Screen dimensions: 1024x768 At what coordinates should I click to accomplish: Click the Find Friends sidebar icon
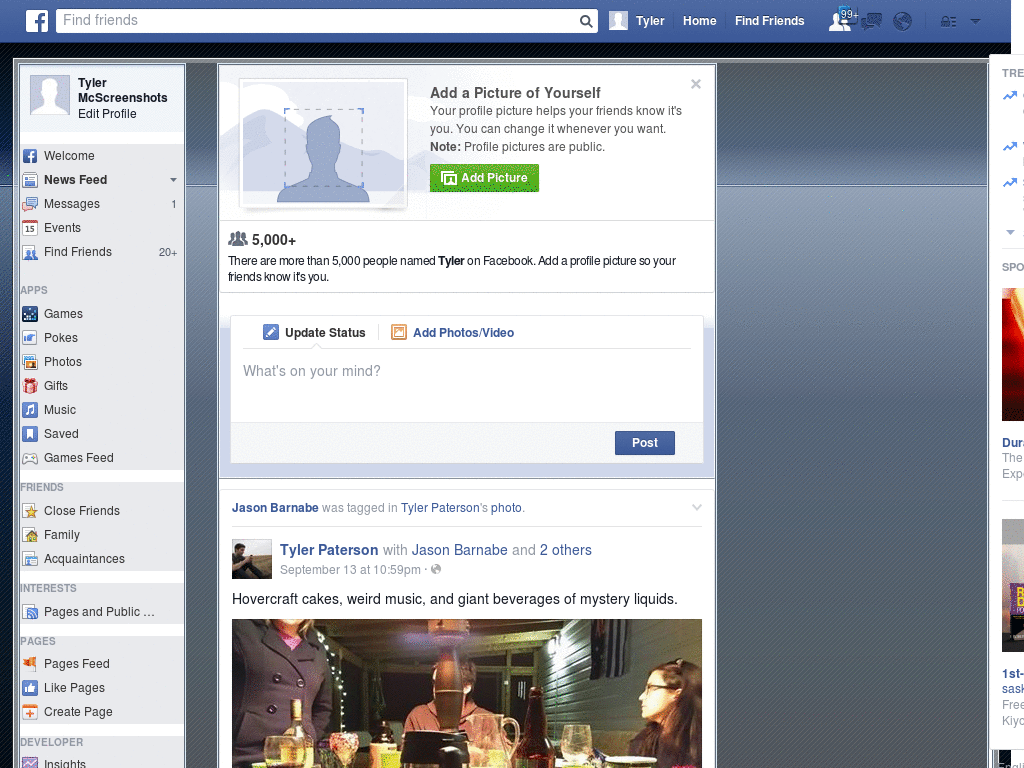tap(30, 252)
